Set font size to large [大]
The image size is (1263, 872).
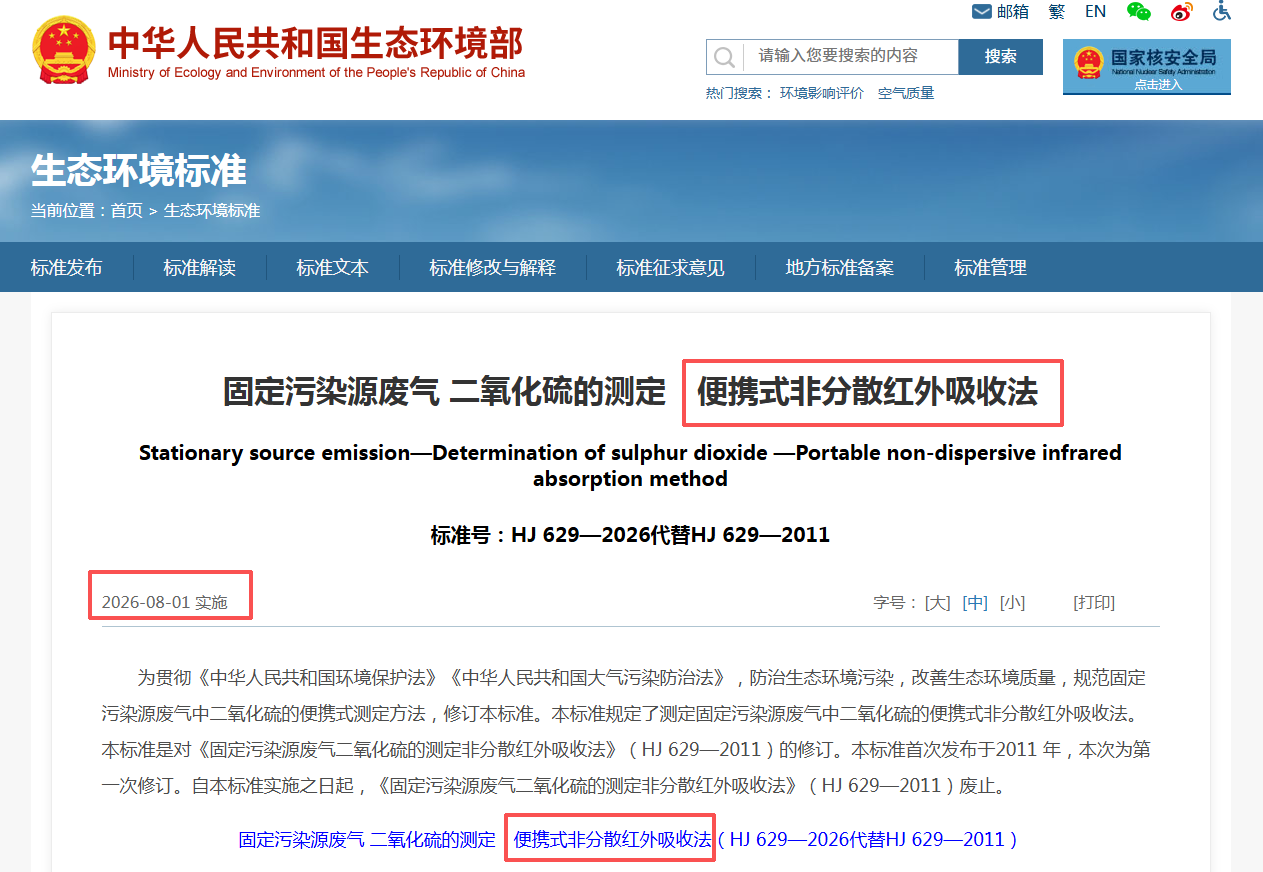(x=938, y=603)
